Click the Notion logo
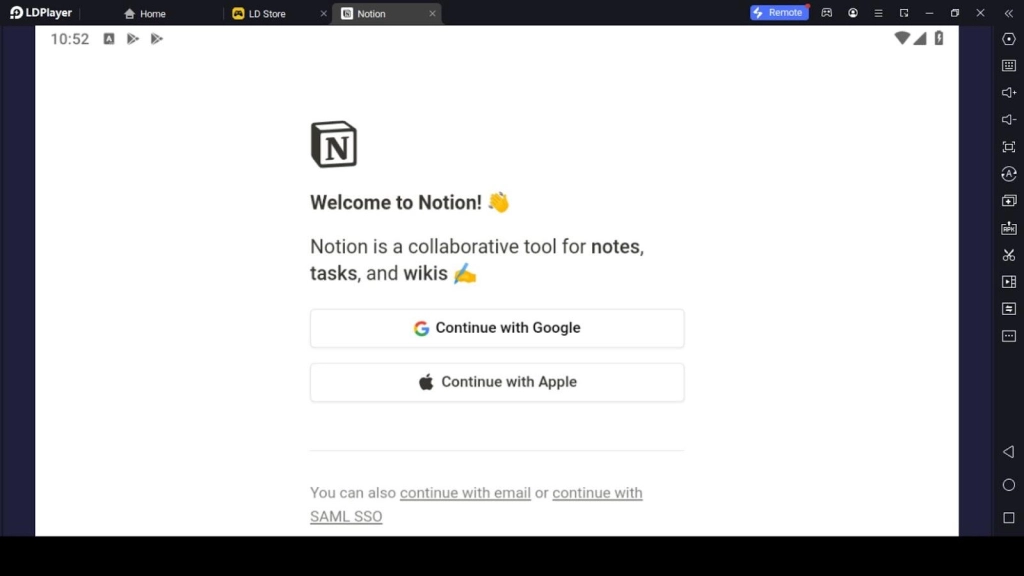This screenshot has height=576, width=1024. click(x=334, y=144)
